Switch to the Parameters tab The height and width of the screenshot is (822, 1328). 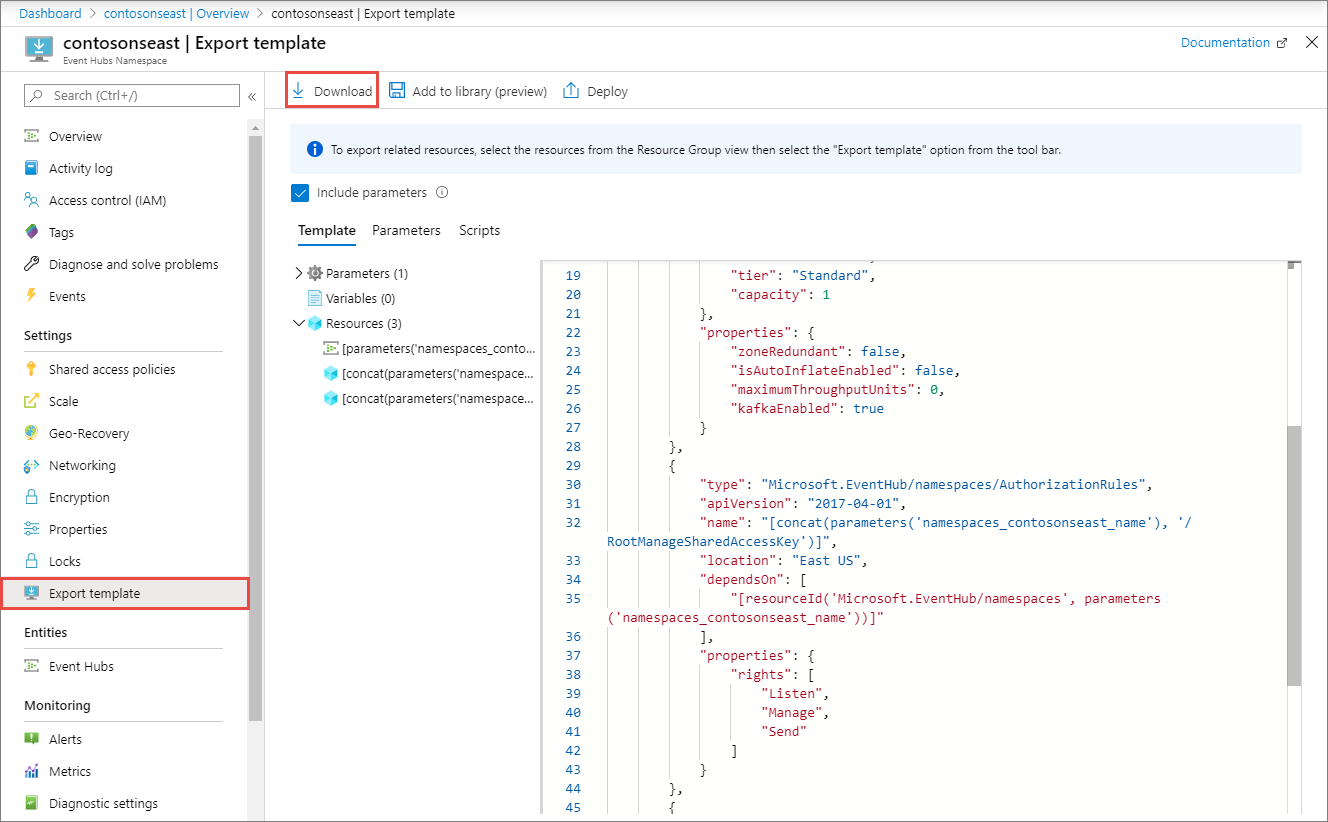(x=406, y=230)
